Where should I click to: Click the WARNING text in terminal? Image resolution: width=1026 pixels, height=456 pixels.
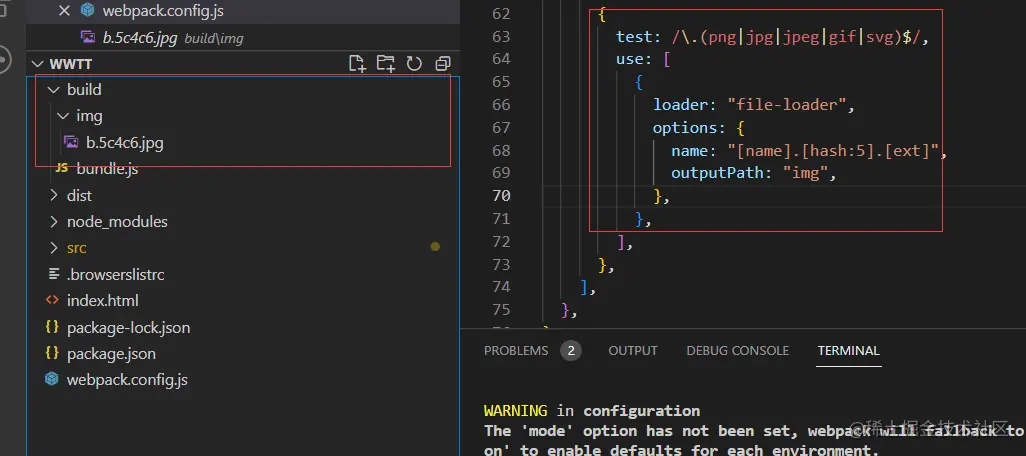pyautogui.click(x=516, y=411)
